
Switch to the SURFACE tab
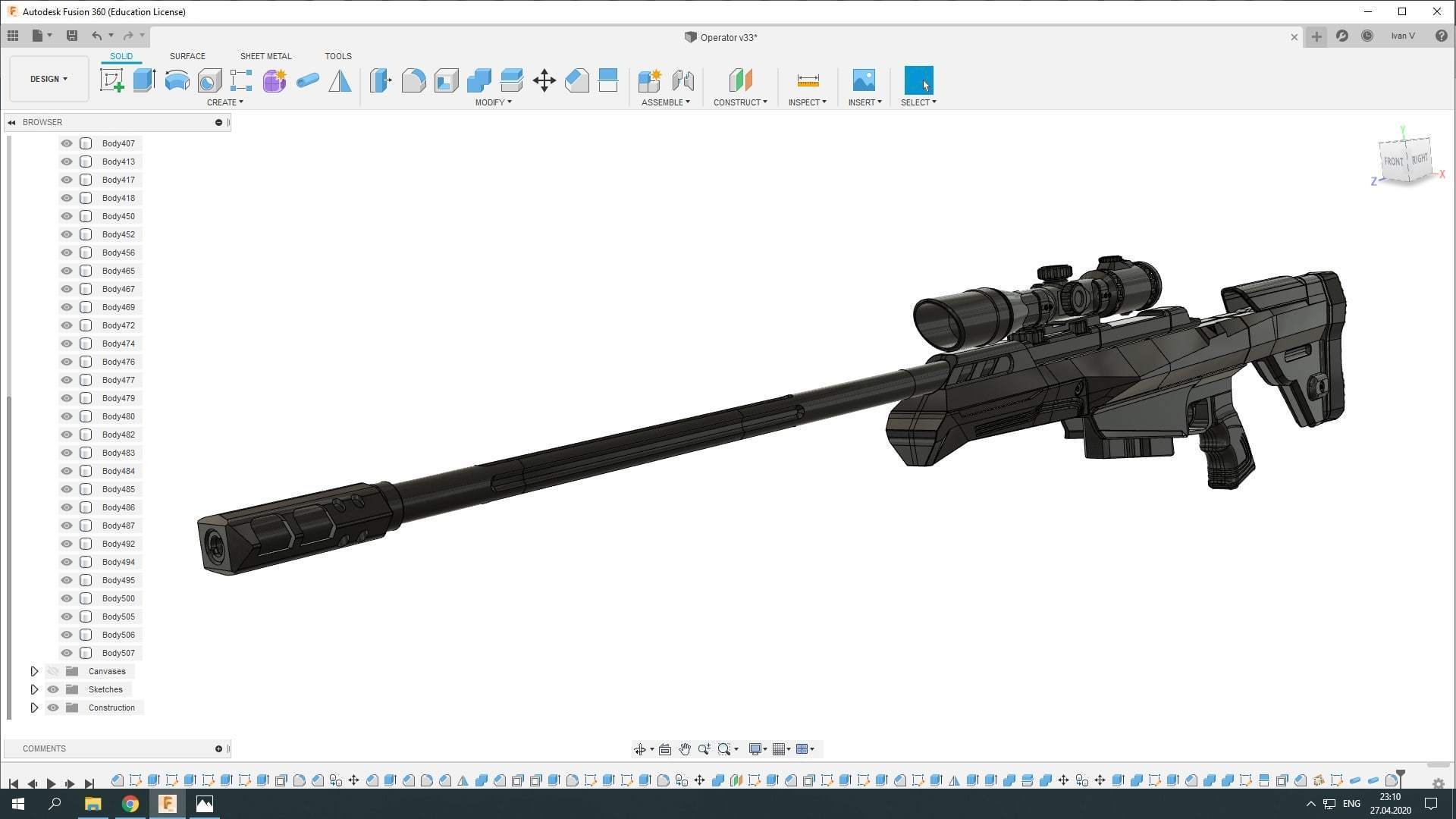[187, 56]
